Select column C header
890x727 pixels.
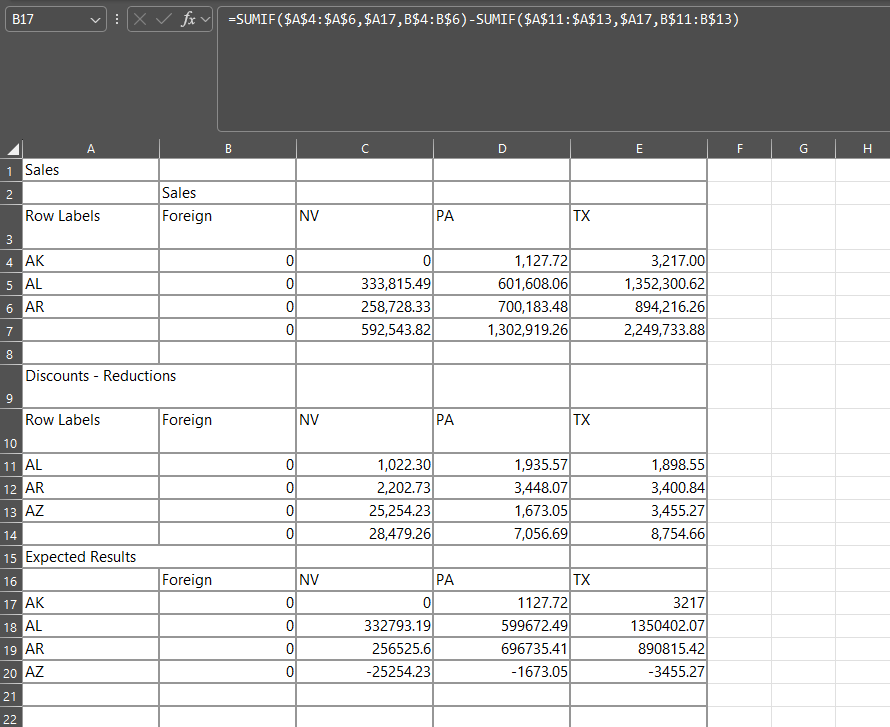coord(364,149)
